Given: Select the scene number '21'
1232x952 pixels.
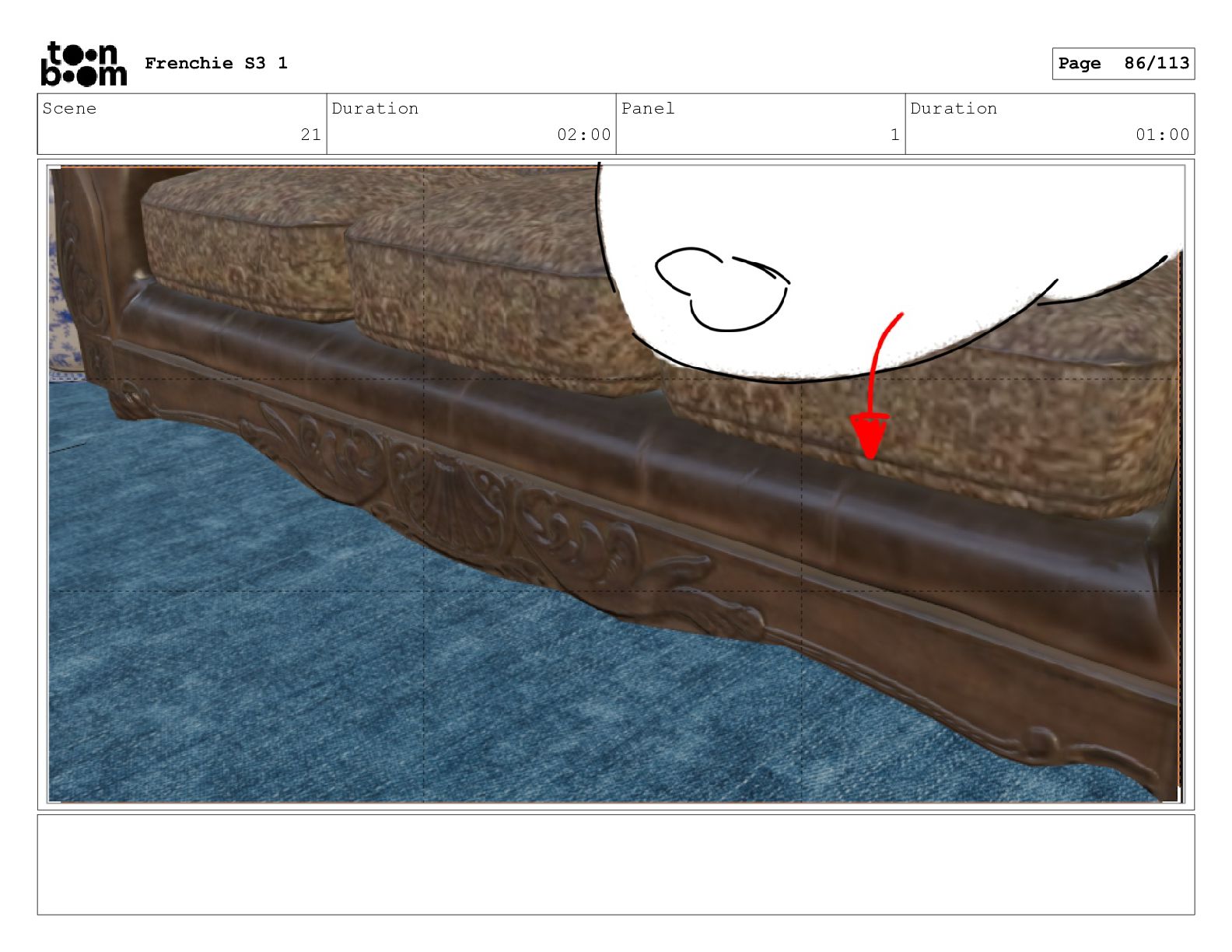Looking at the screenshot, I should pyautogui.click(x=310, y=135).
